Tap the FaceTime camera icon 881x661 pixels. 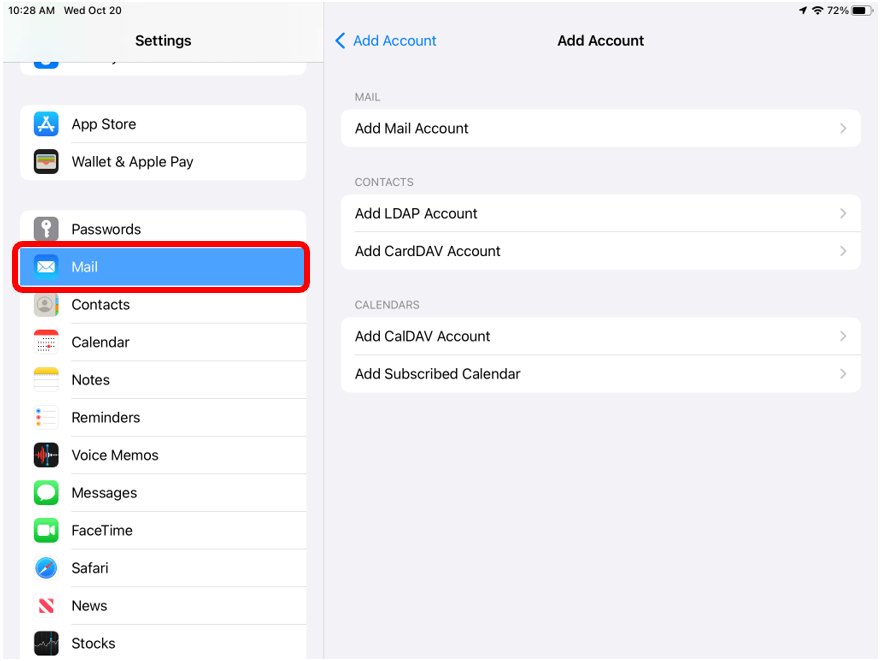pos(46,531)
